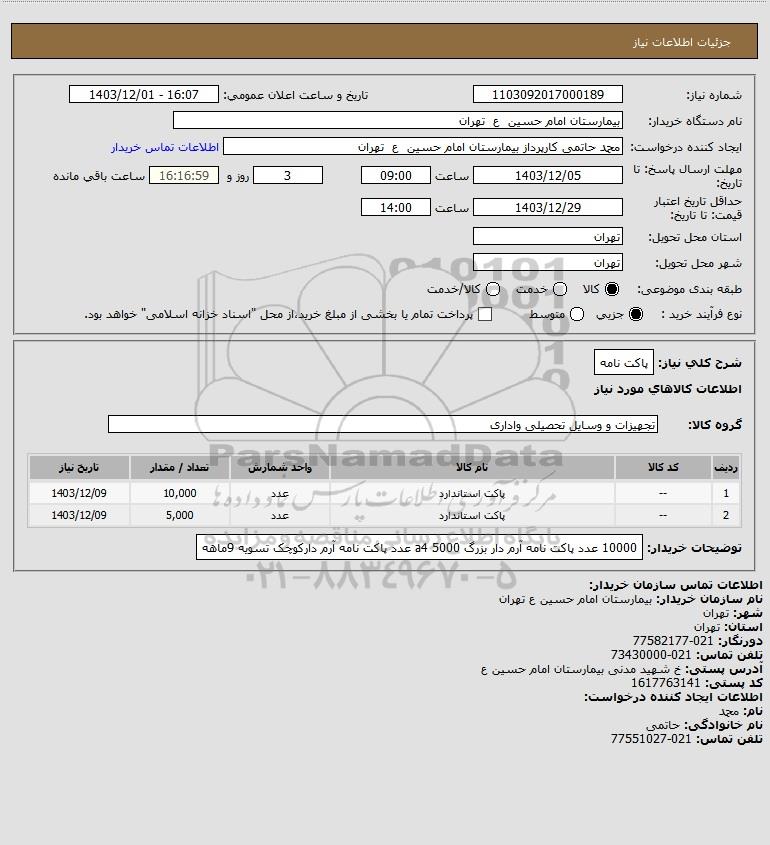Click the ردیف column header
Screen dimensions: 770x845
(726, 467)
